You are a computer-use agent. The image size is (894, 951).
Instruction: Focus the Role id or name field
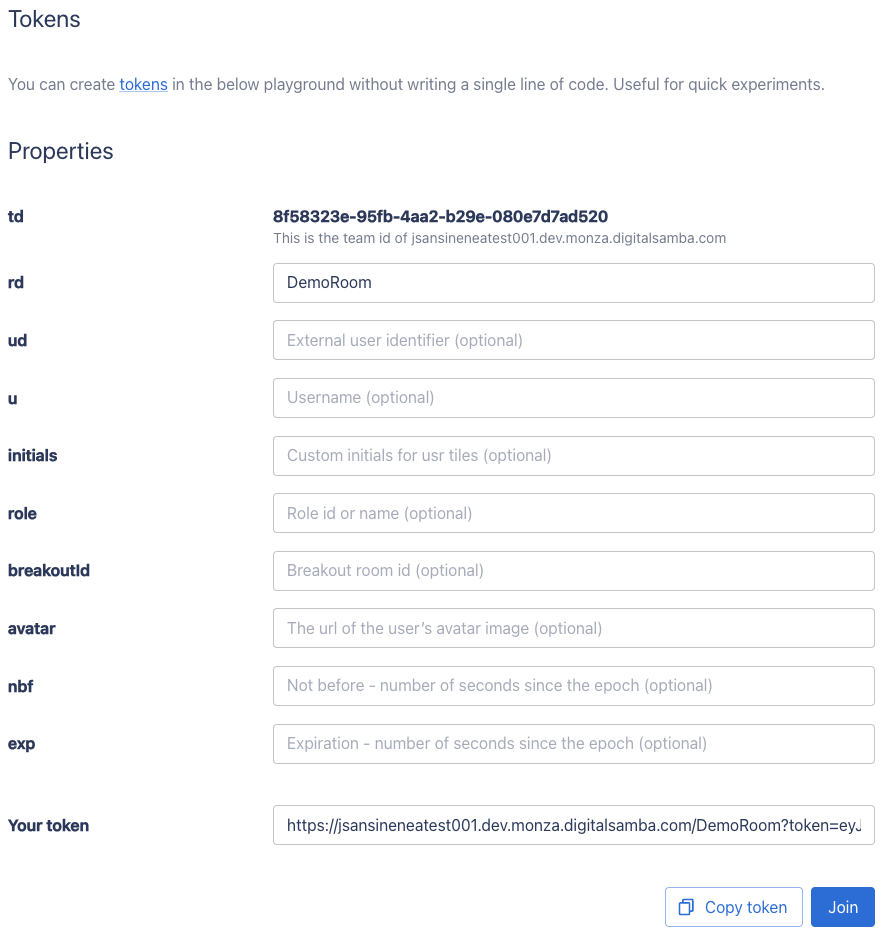tap(573, 513)
